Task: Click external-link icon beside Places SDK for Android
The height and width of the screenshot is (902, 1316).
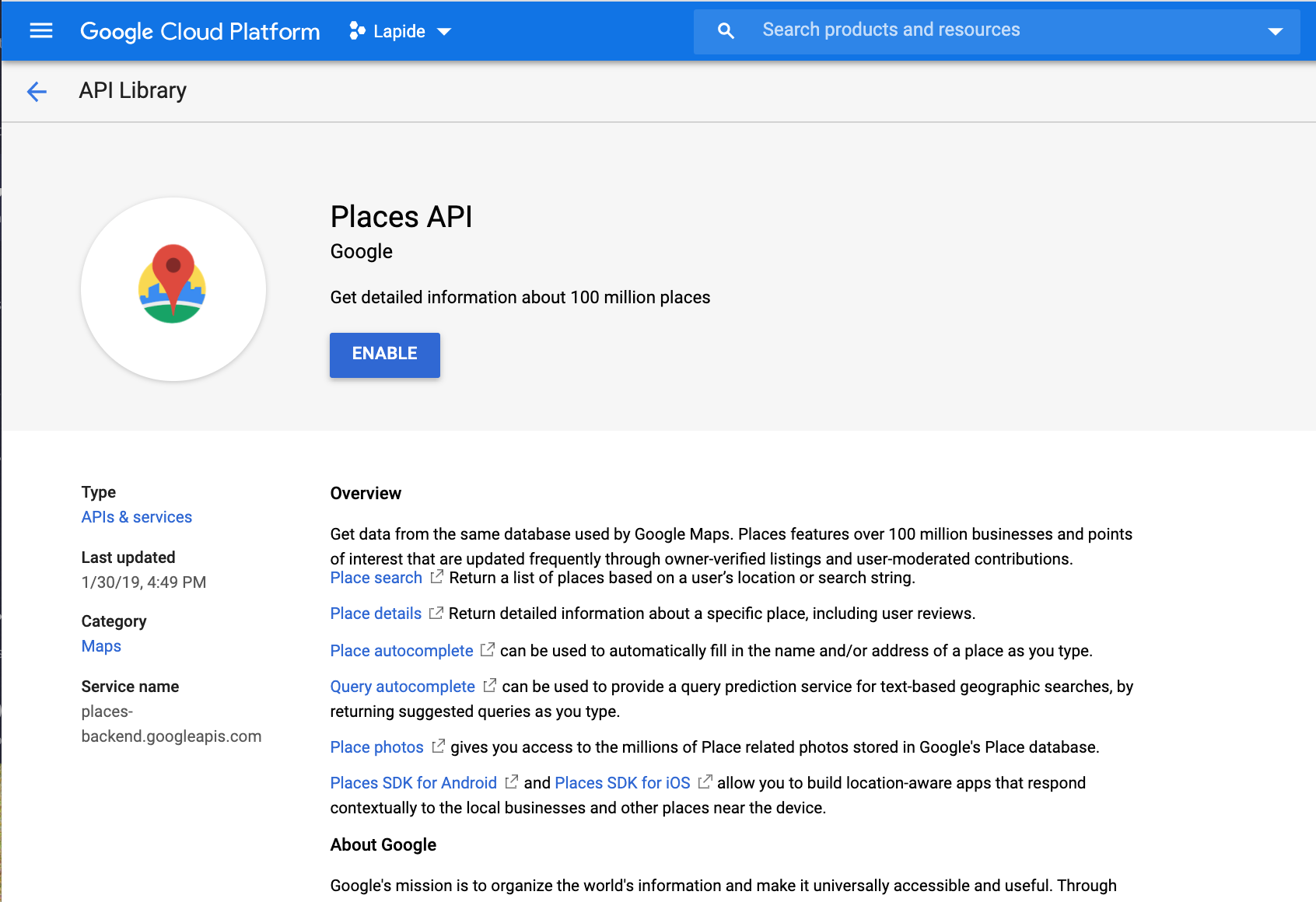Action: click(x=511, y=782)
